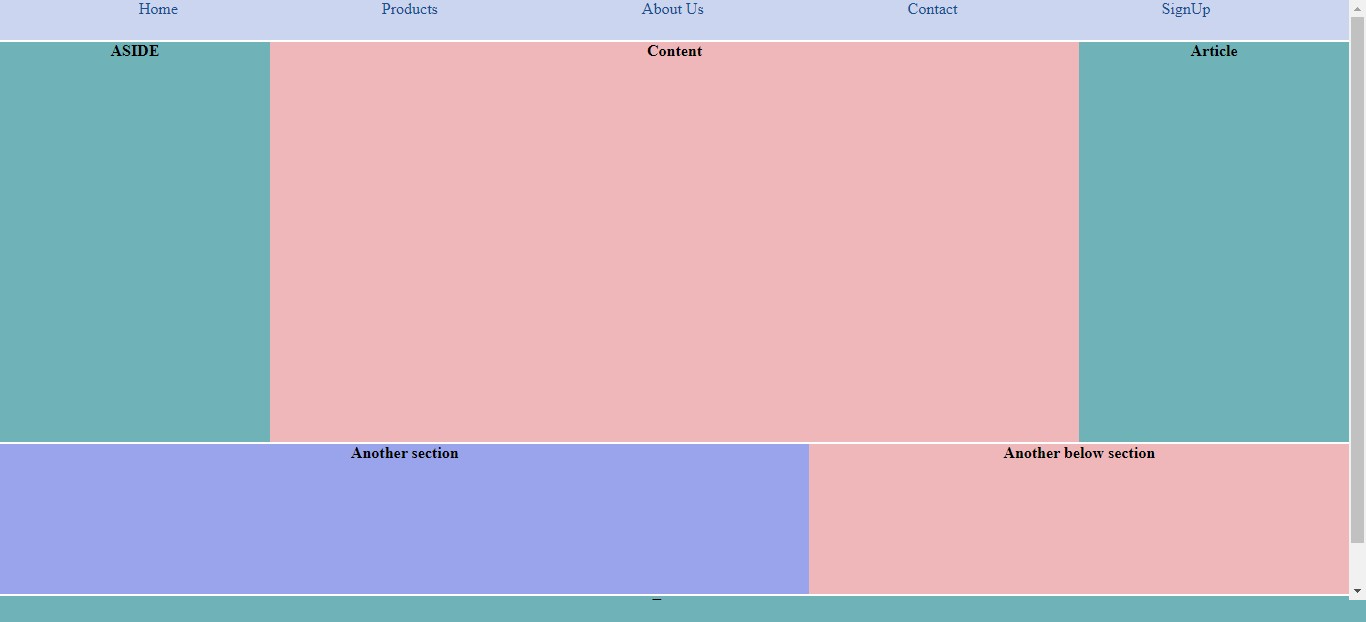Click the 'Another section' heading
This screenshot has width=1366, height=622.
pyautogui.click(x=405, y=453)
